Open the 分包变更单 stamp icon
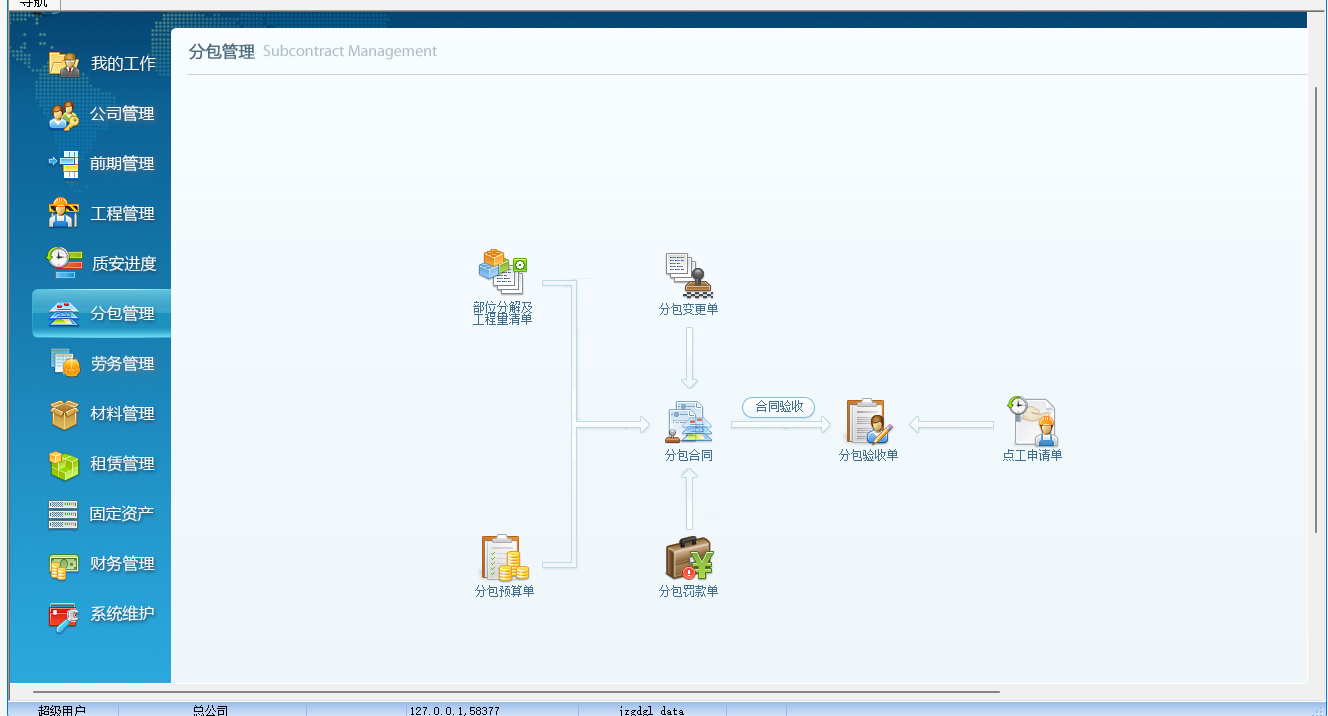 click(688, 275)
